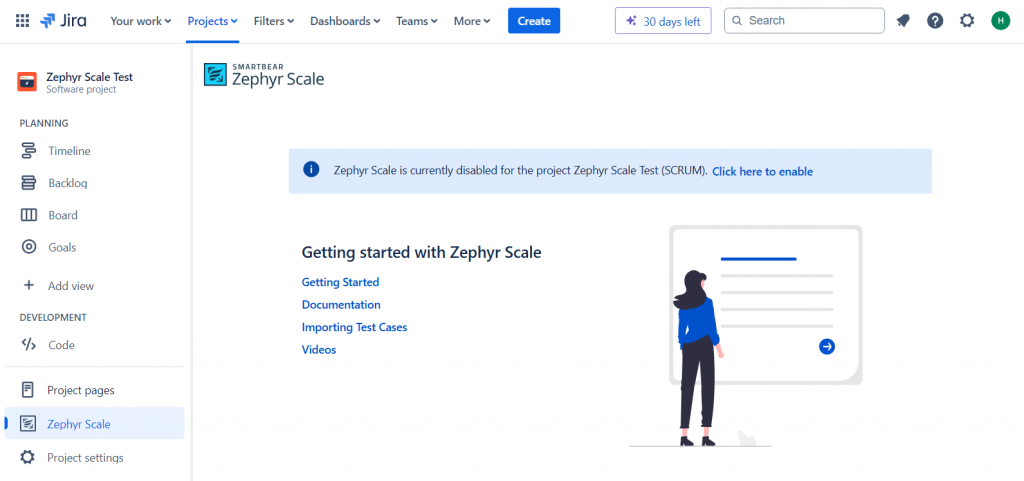Open the settings gear icon

967,21
